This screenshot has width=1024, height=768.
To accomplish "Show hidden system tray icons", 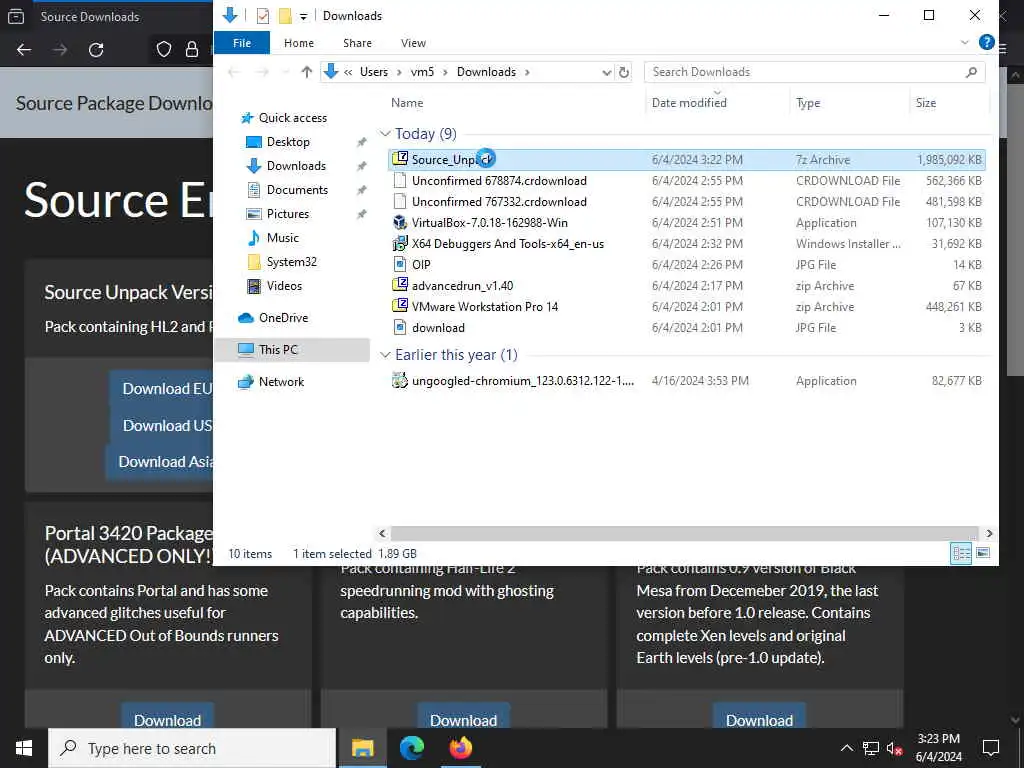I will coord(846,748).
